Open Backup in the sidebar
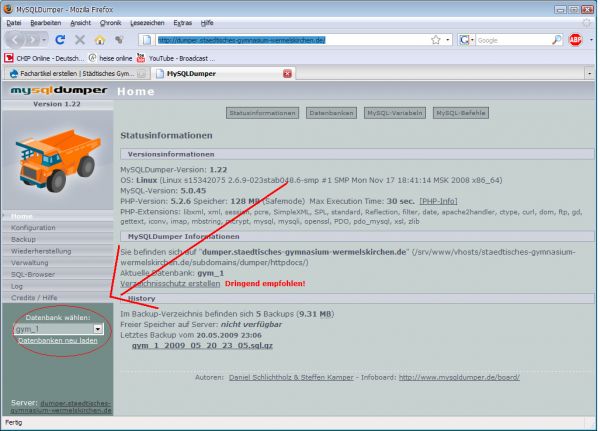This screenshot has height=431, width=600. [x=57, y=239]
